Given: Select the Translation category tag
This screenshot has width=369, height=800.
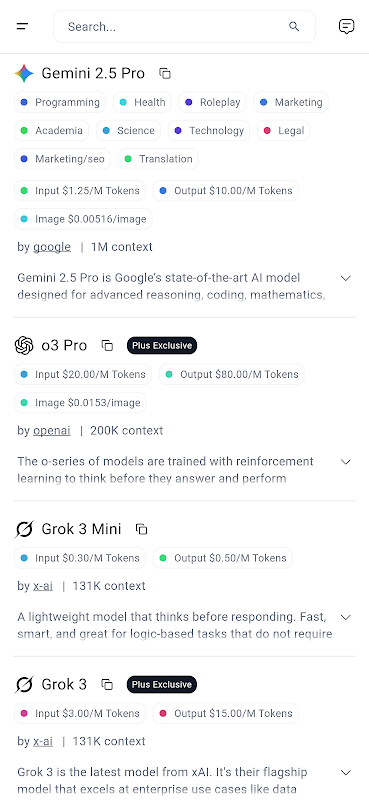Looking at the screenshot, I should (x=158, y=159).
